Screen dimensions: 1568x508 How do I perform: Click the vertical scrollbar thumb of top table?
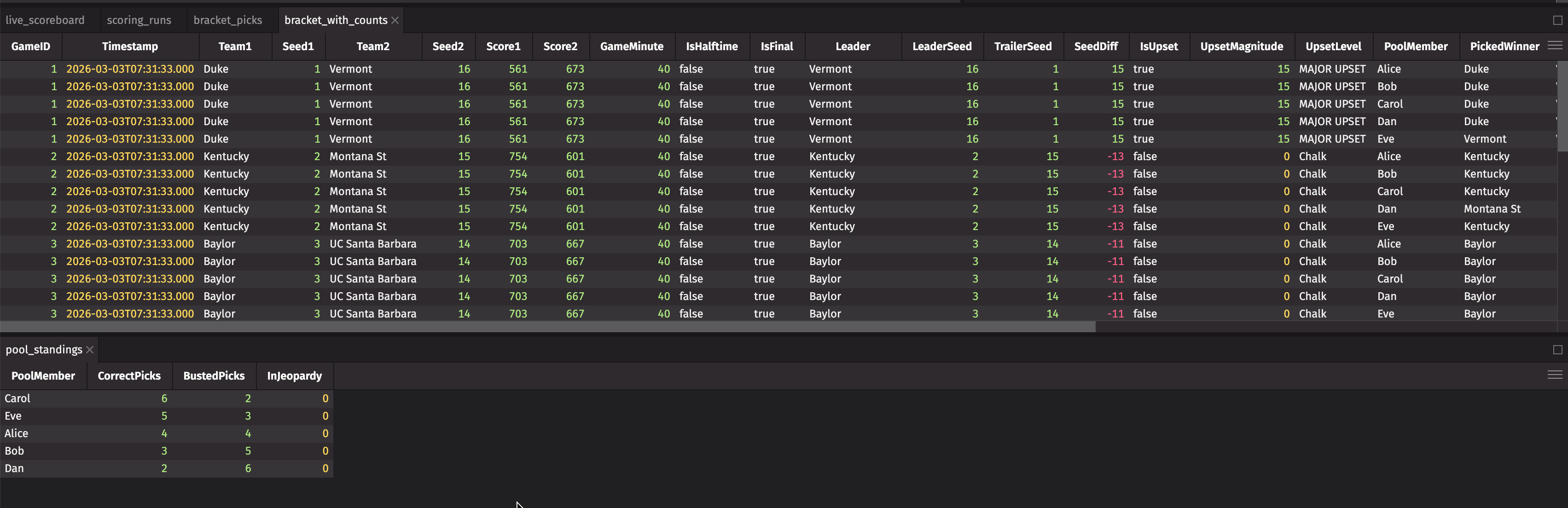click(1562, 106)
